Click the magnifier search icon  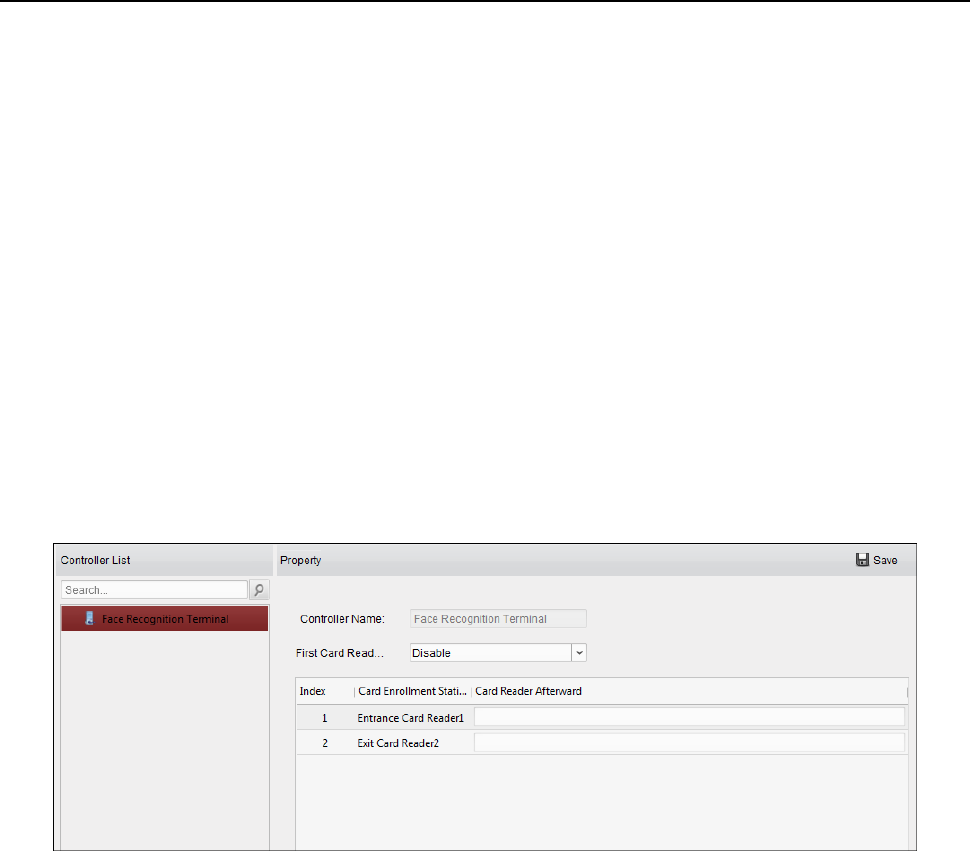tap(259, 590)
